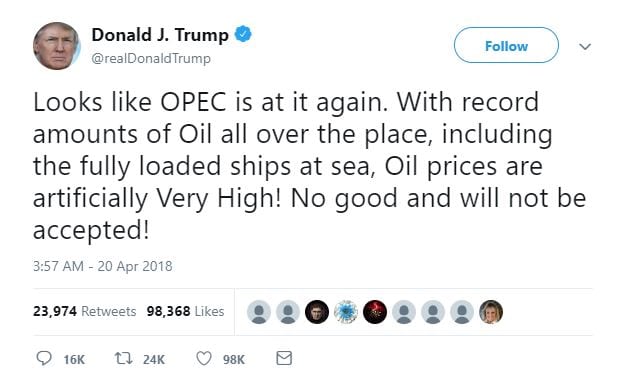Click the first default grey liker avatar

click(259, 312)
